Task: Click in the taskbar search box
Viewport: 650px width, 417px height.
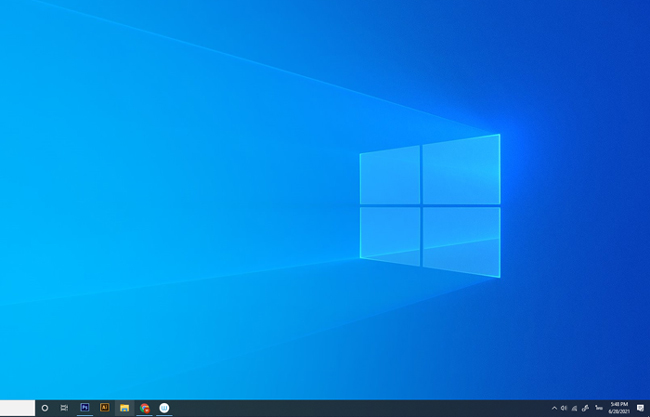Action: coord(17,408)
